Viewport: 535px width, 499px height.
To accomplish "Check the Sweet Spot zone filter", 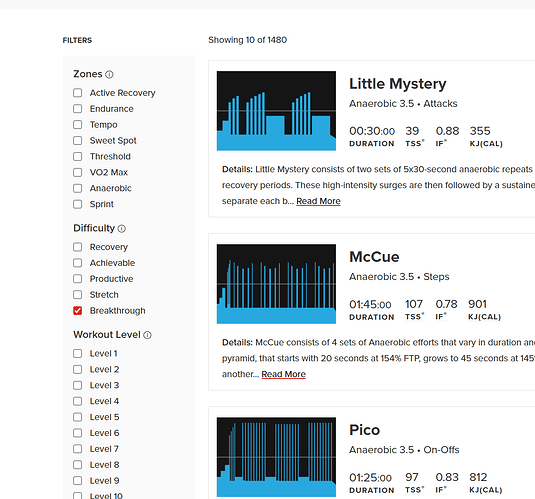I will coord(77,141).
